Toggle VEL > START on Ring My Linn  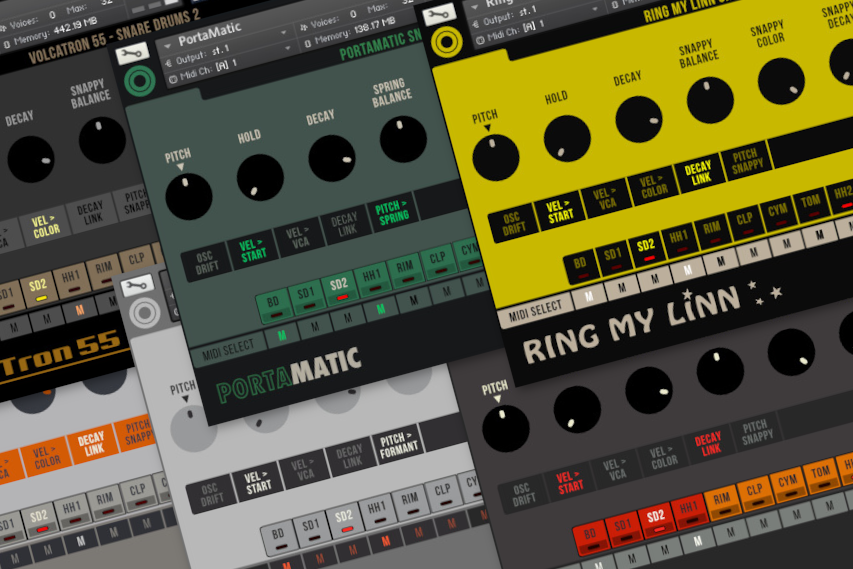coord(560,211)
